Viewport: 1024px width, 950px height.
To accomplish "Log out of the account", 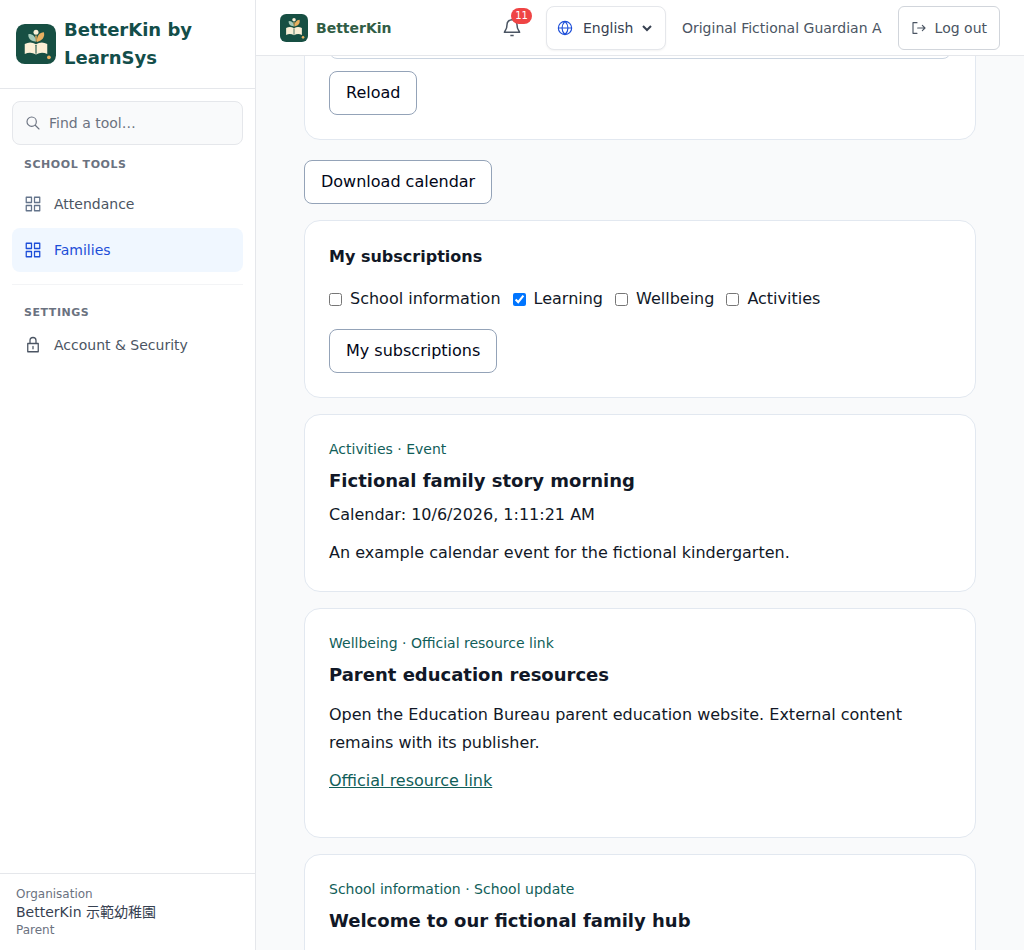I will coord(949,28).
